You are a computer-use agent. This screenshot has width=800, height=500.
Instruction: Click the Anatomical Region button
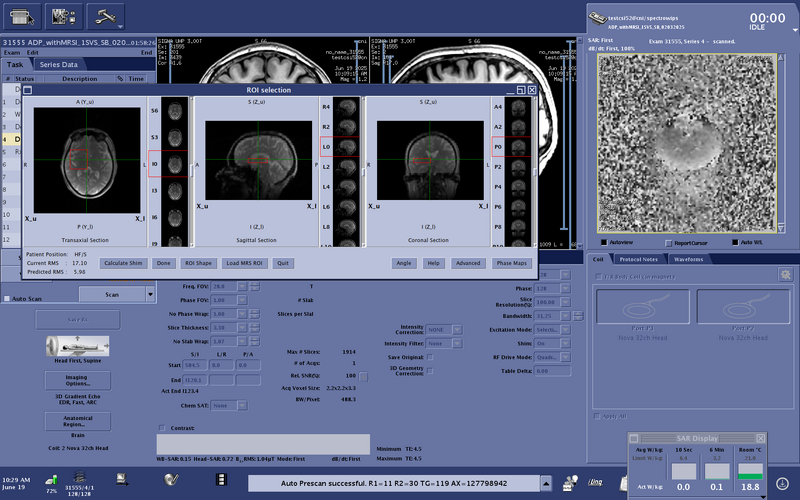point(78,421)
